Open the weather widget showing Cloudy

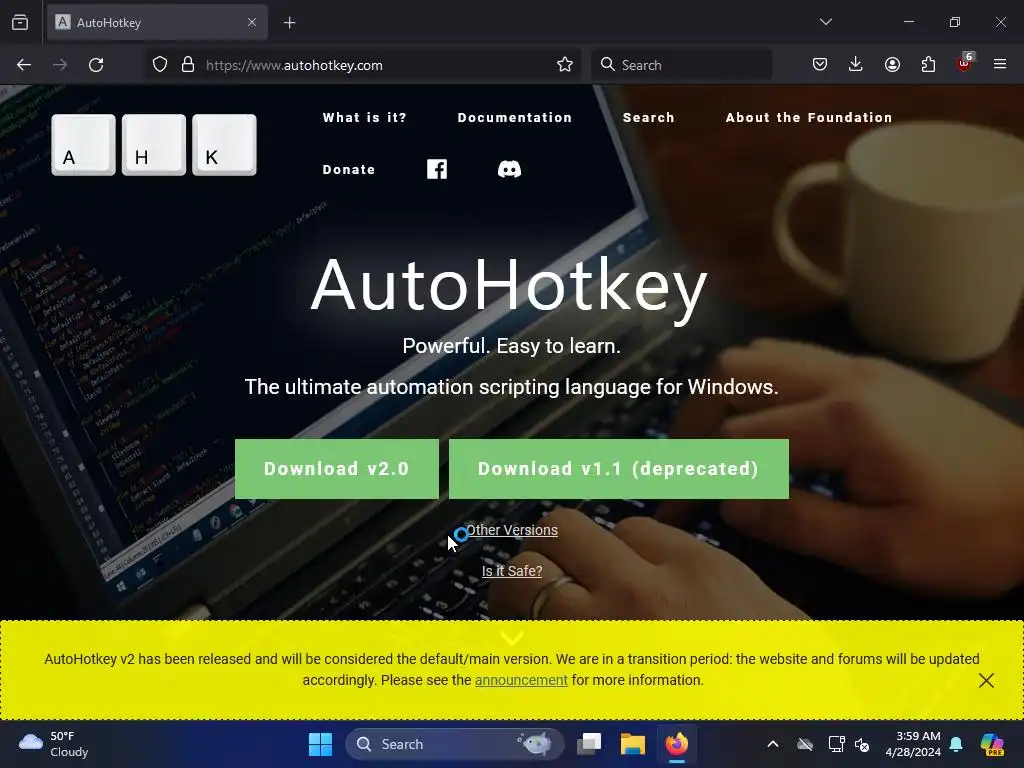click(54, 744)
